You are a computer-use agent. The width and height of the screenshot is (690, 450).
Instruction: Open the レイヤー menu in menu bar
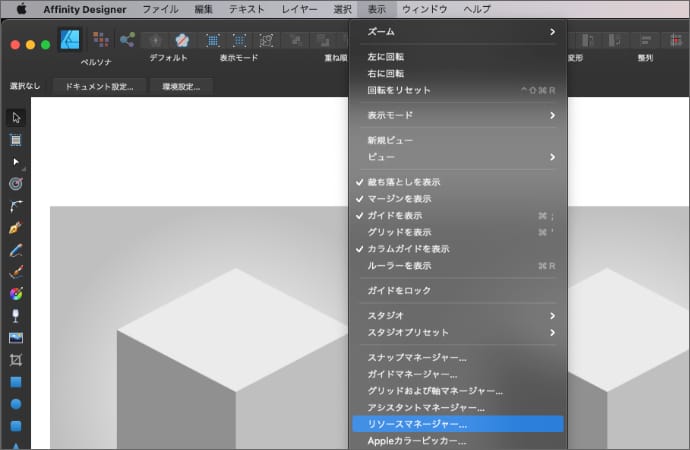pyautogui.click(x=301, y=9)
